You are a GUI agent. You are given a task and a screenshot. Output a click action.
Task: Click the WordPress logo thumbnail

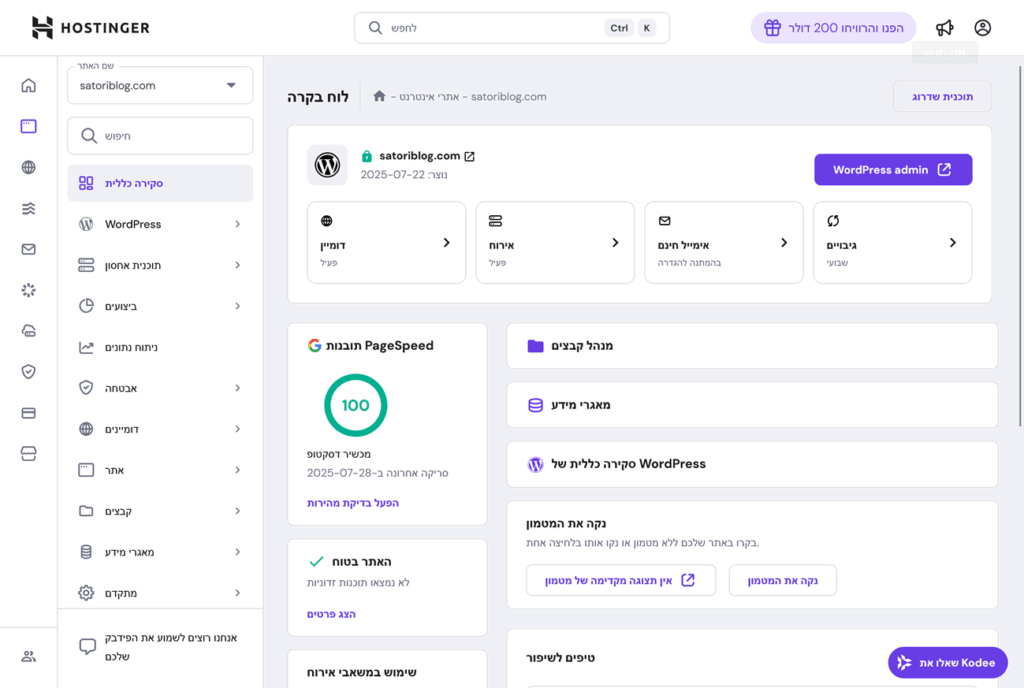click(327, 165)
